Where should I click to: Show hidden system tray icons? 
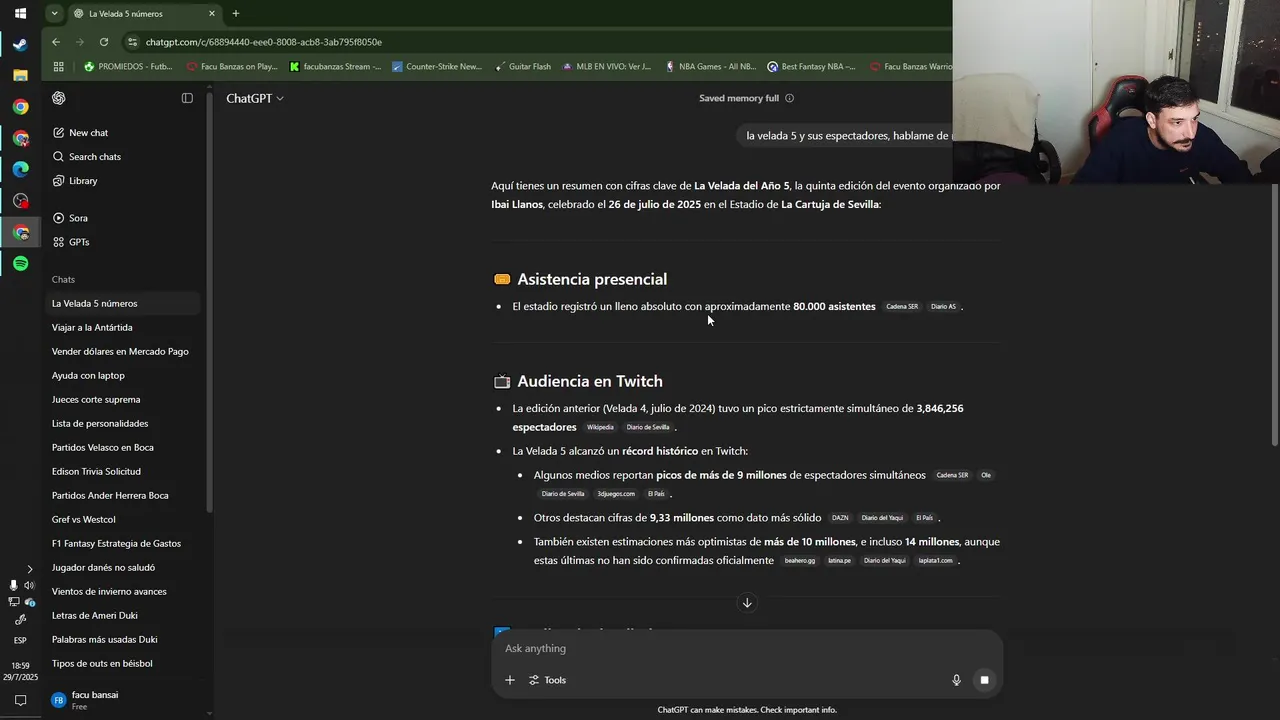29,569
